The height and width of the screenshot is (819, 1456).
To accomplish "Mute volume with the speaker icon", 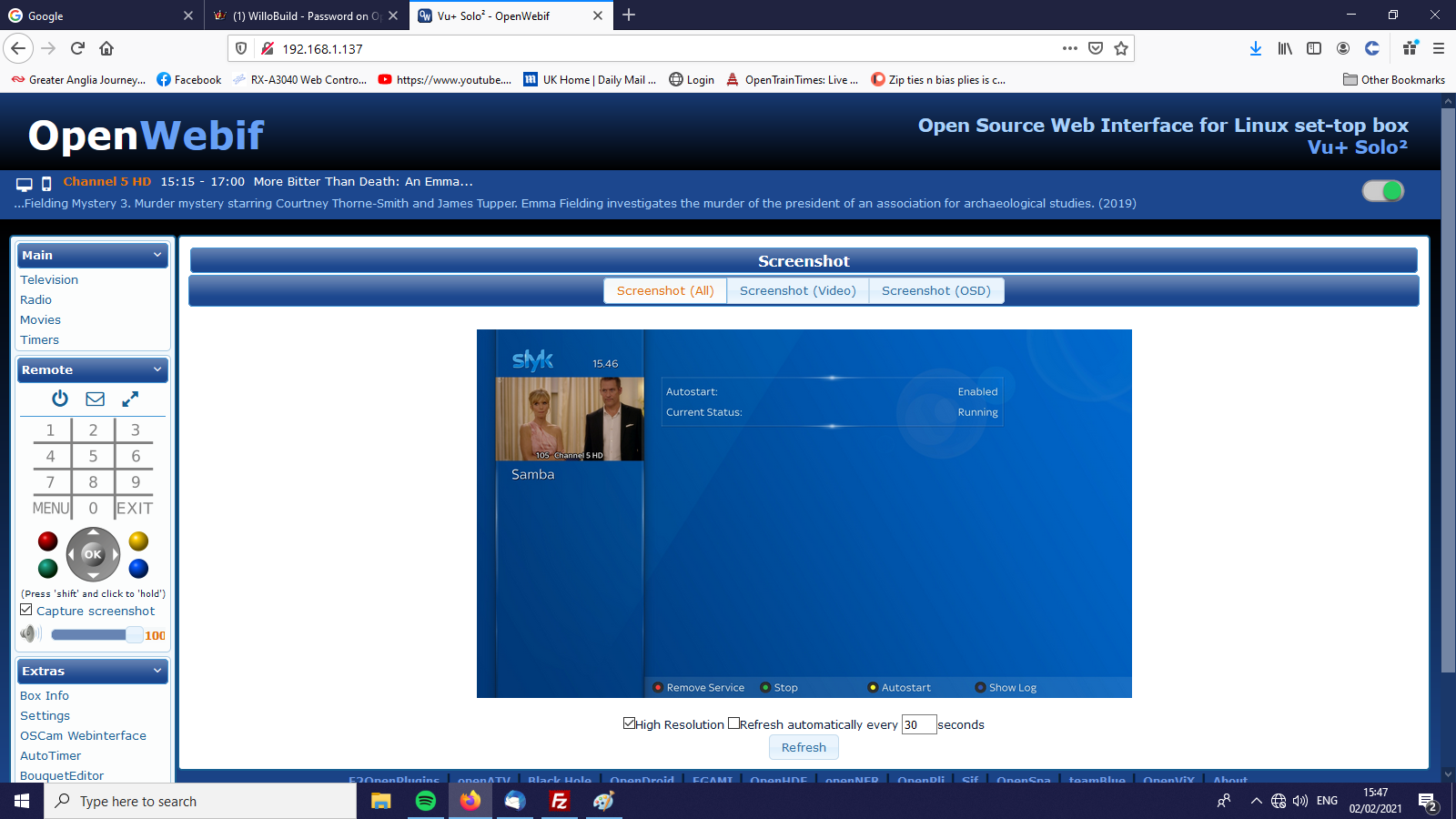I will point(31,634).
